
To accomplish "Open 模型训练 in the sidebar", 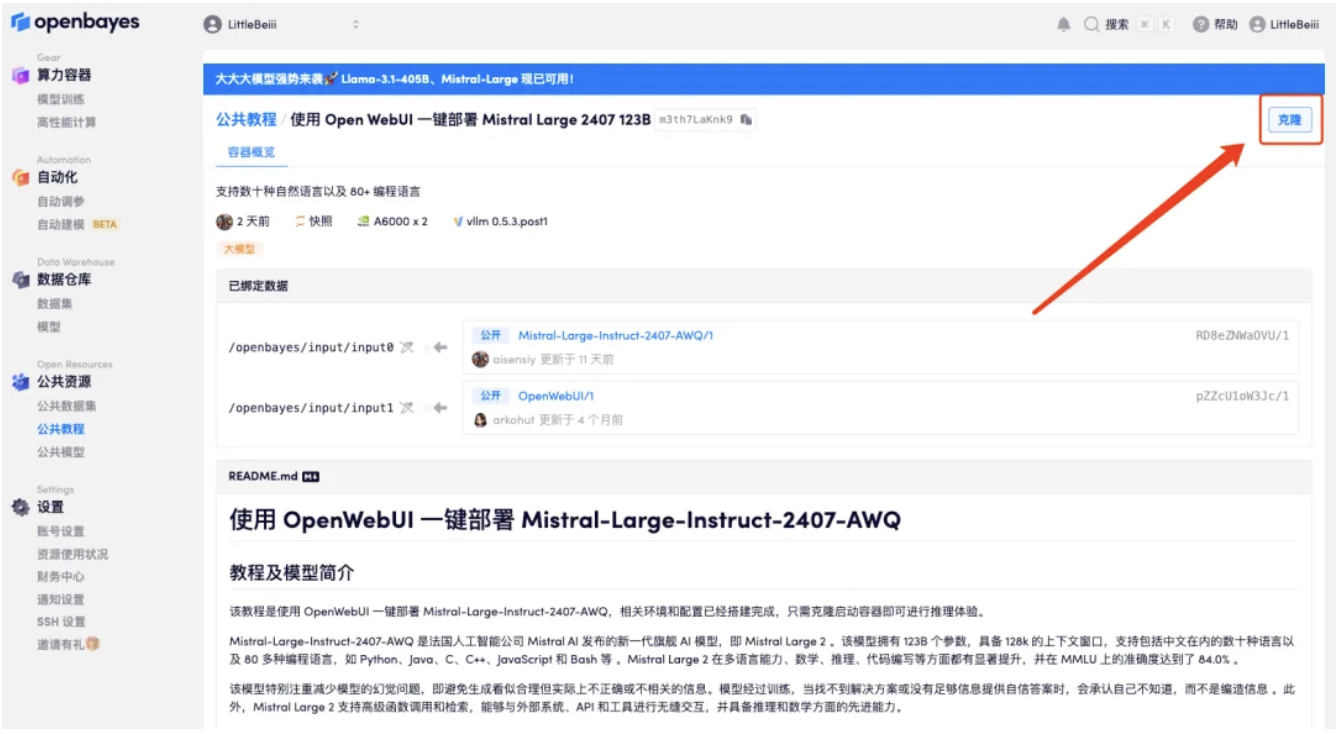I will tap(61, 99).
